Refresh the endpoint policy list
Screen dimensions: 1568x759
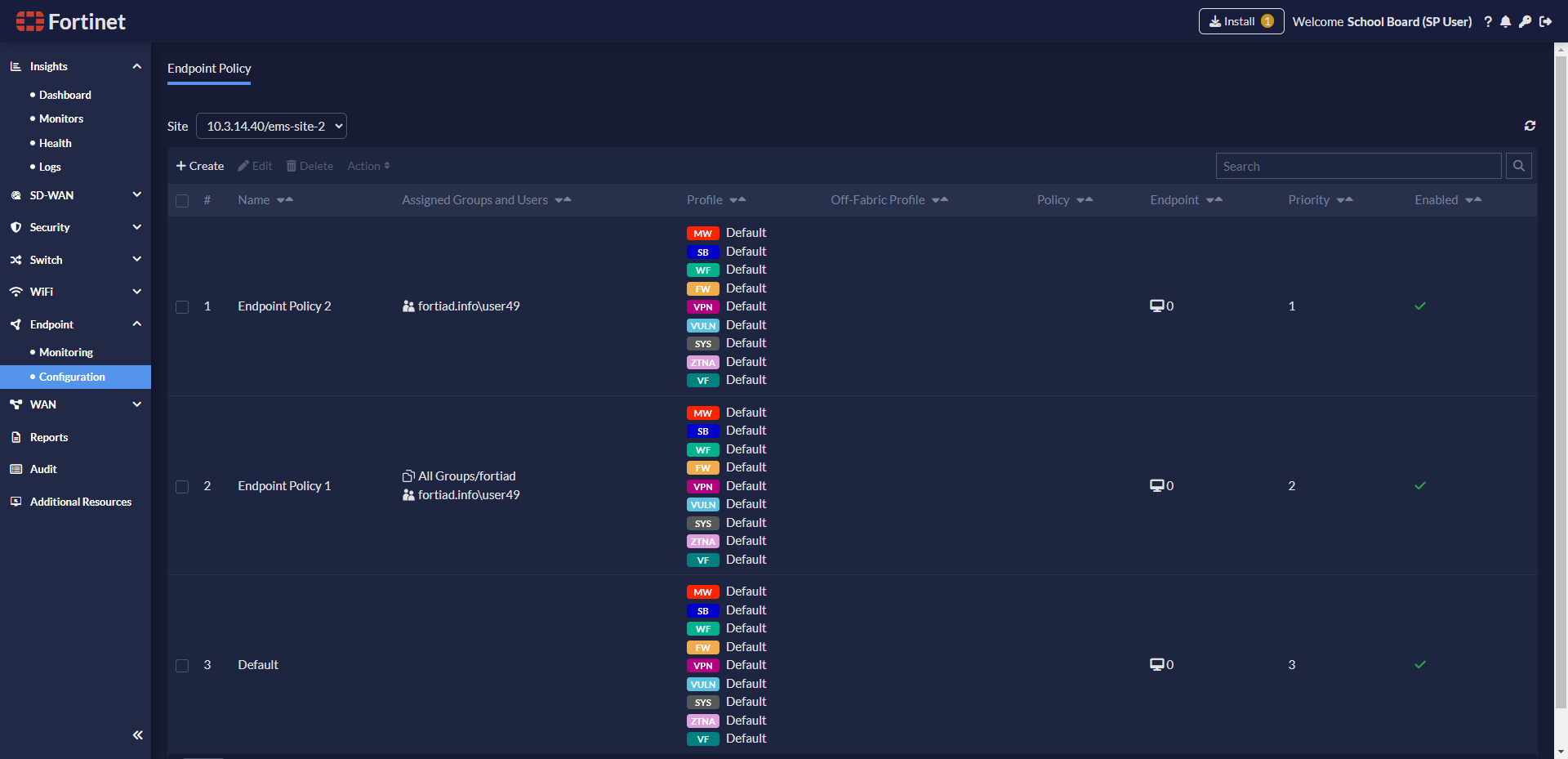tap(1530, 126)
